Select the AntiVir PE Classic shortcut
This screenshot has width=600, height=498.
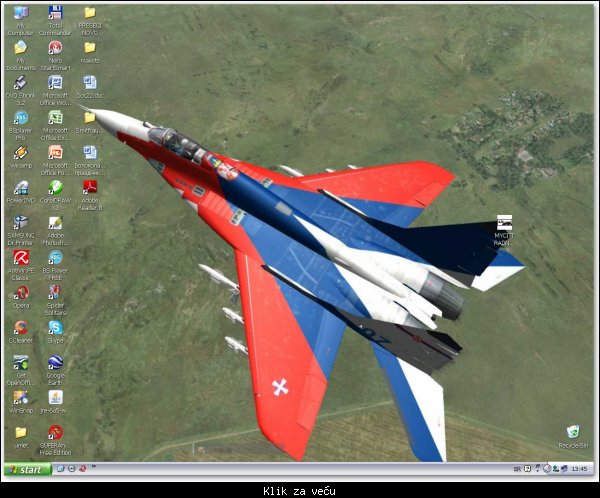(21, 265)
